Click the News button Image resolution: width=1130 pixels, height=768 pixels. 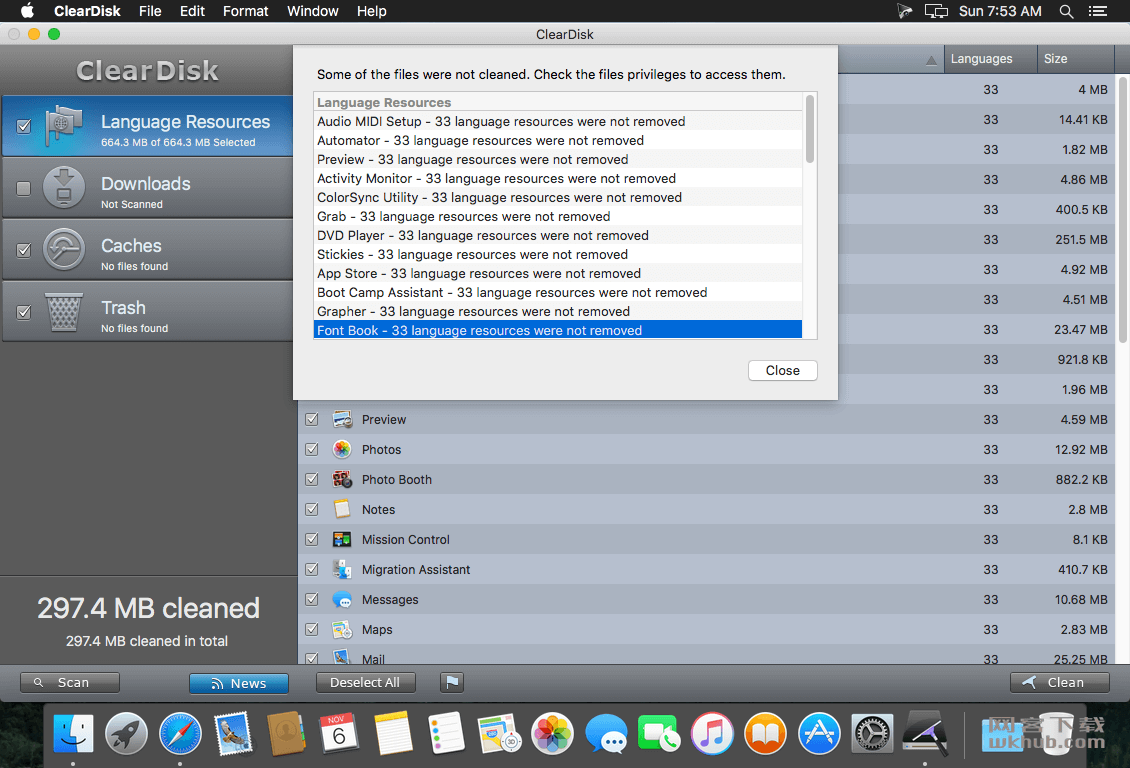(239, 683)
